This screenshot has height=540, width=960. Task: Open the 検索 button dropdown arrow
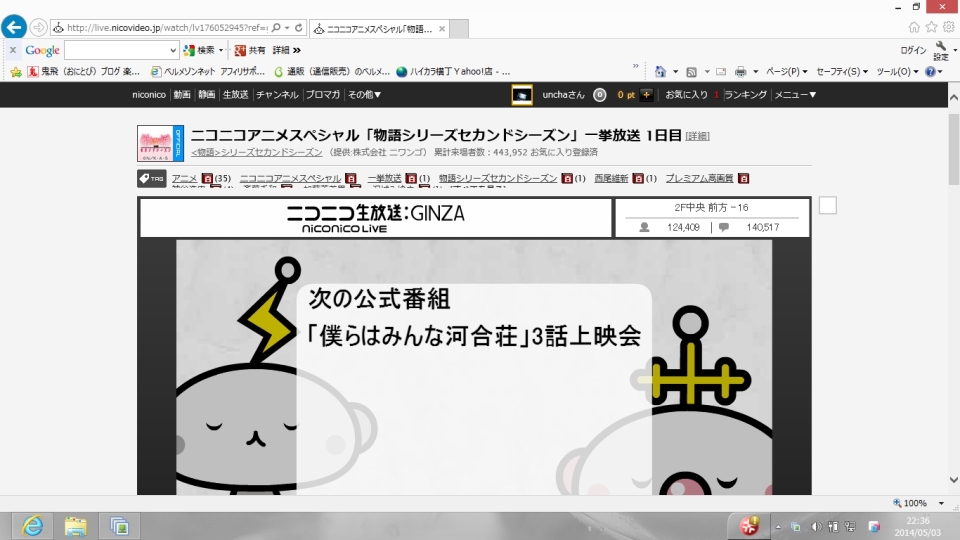(x=221, y=50)
